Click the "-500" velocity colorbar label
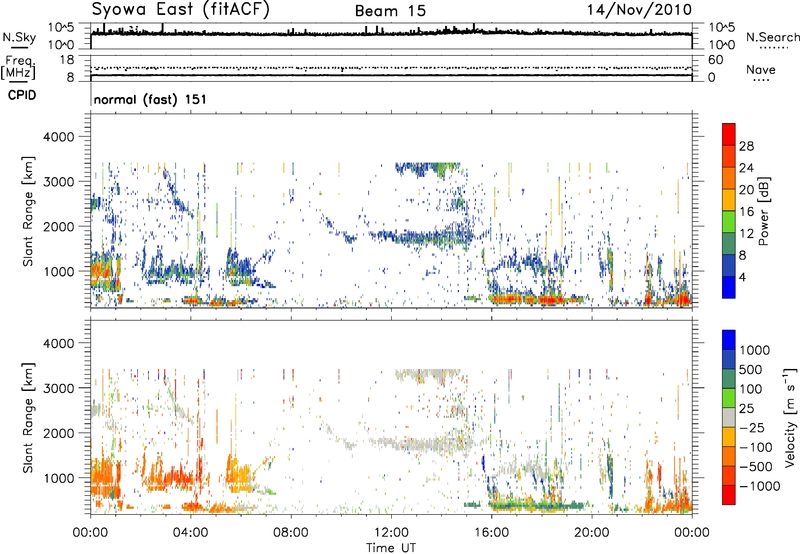 [755, 467]
